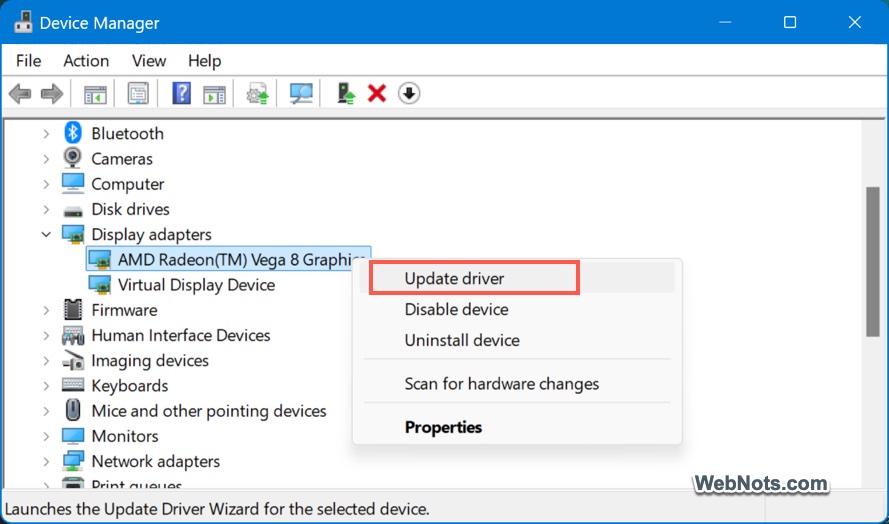
Task: Select the Monitors label
Action: (125, 436)
